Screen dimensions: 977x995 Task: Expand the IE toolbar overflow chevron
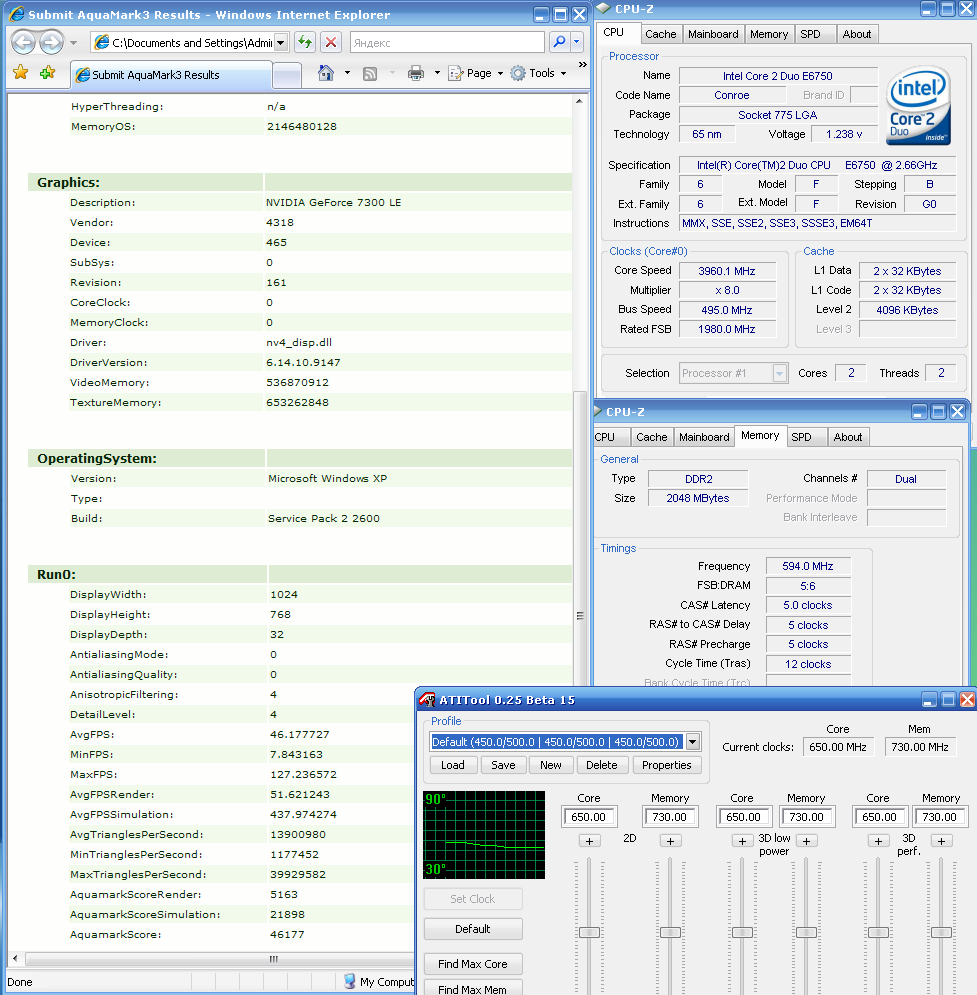pos(582,65)
